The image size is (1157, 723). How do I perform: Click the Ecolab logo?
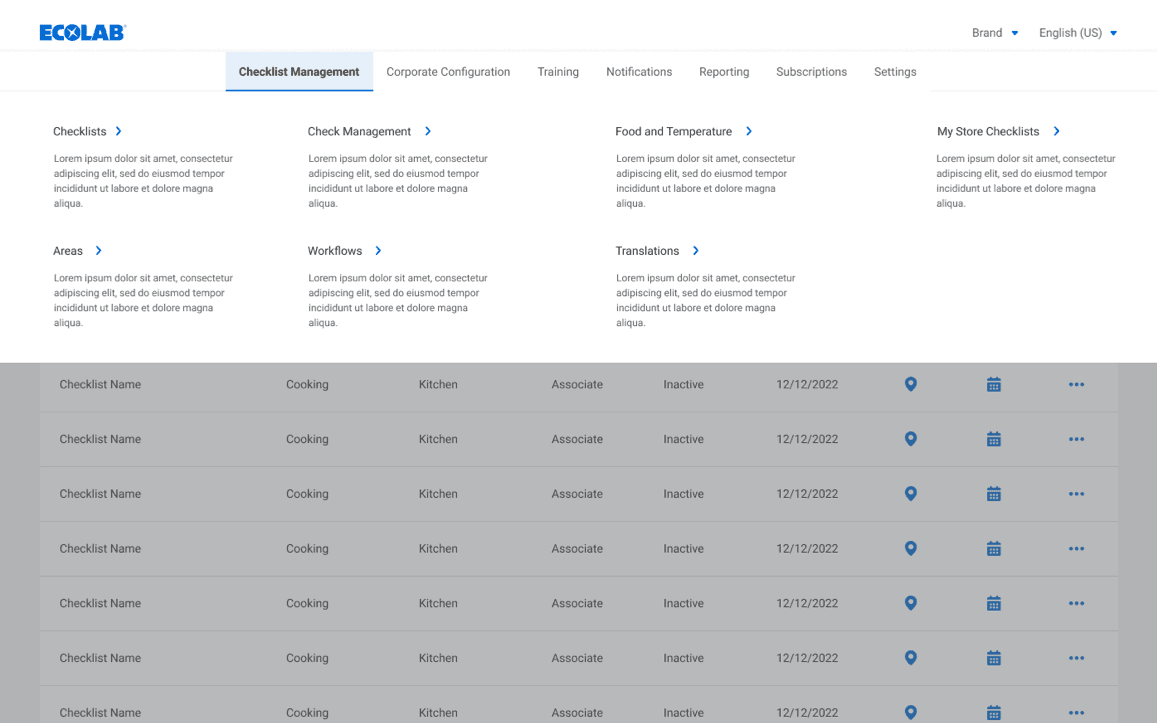click(x=83, y=32)
